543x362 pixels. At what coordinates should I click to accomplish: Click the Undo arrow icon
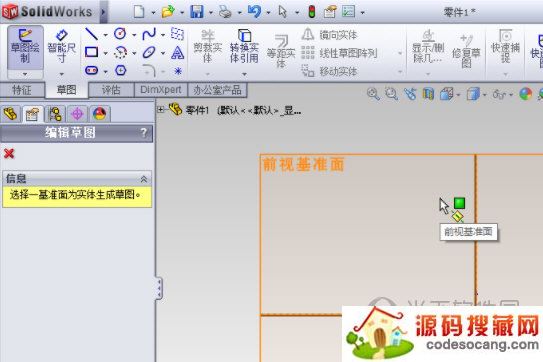(254, 12)
